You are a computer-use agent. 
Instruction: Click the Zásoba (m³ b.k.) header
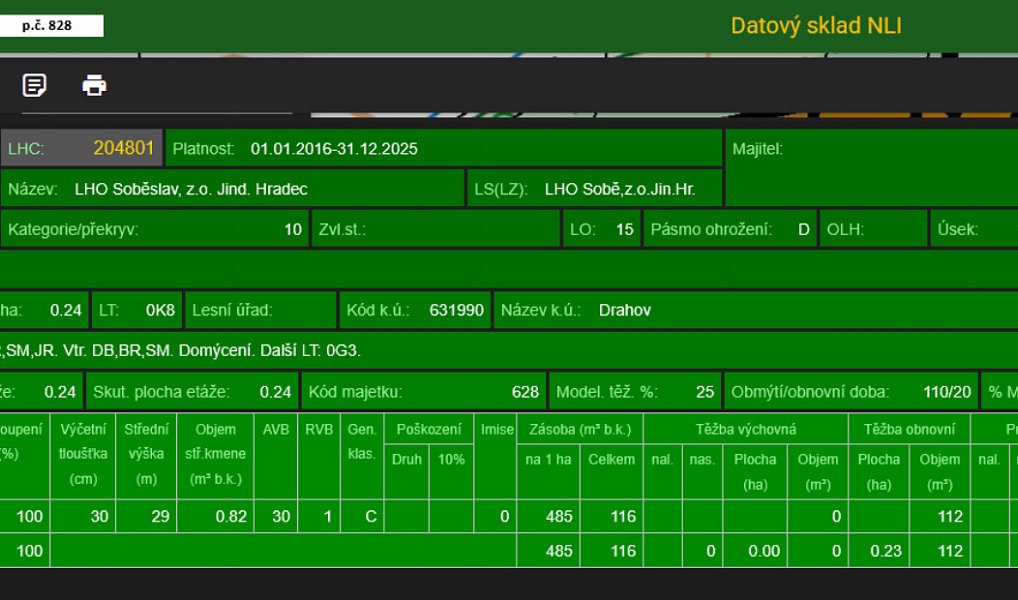pyautogui.click(x=580, y=429)
